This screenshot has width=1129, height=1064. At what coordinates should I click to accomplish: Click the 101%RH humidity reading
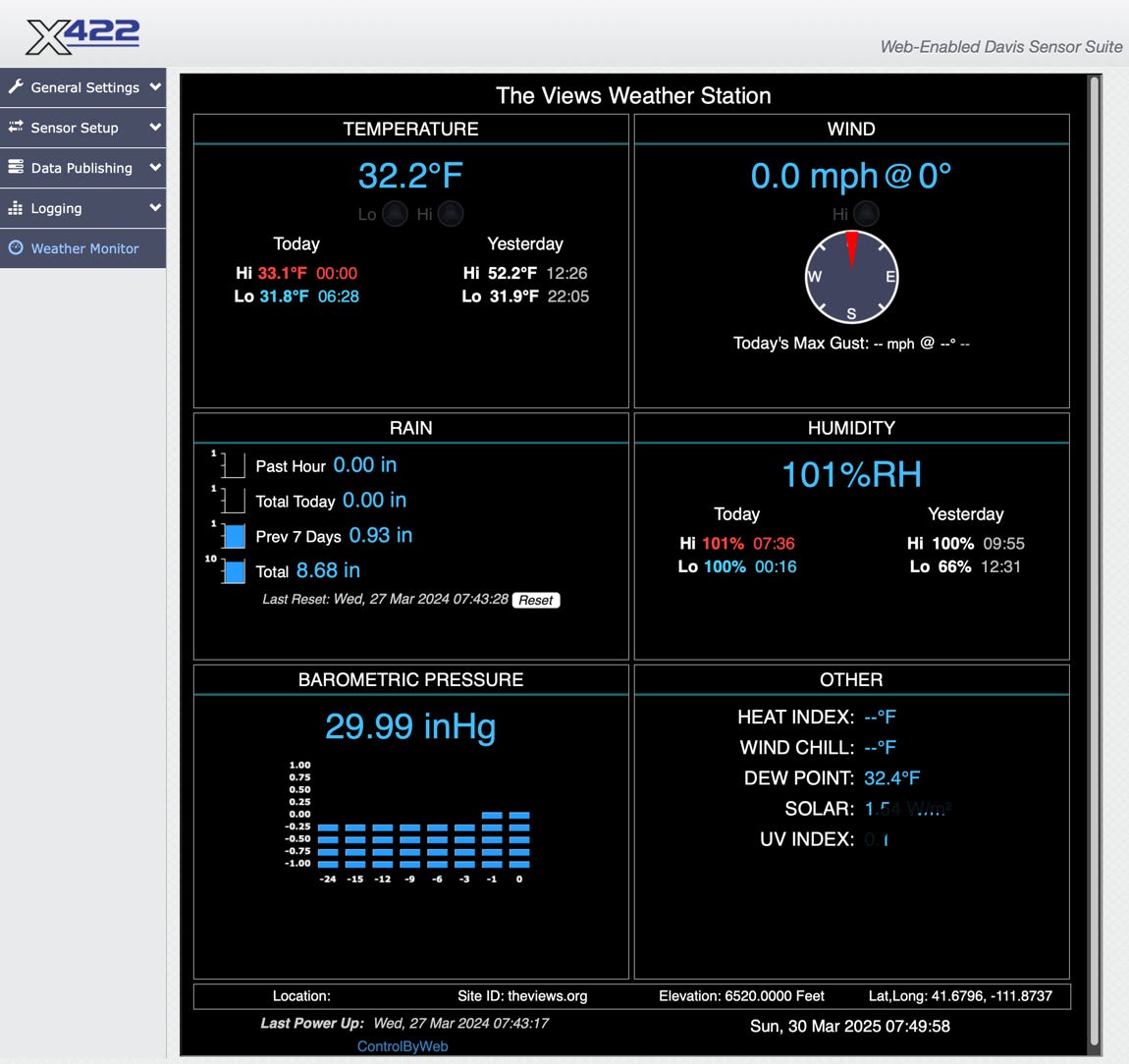pyautogui.click(x=851, y=475)
